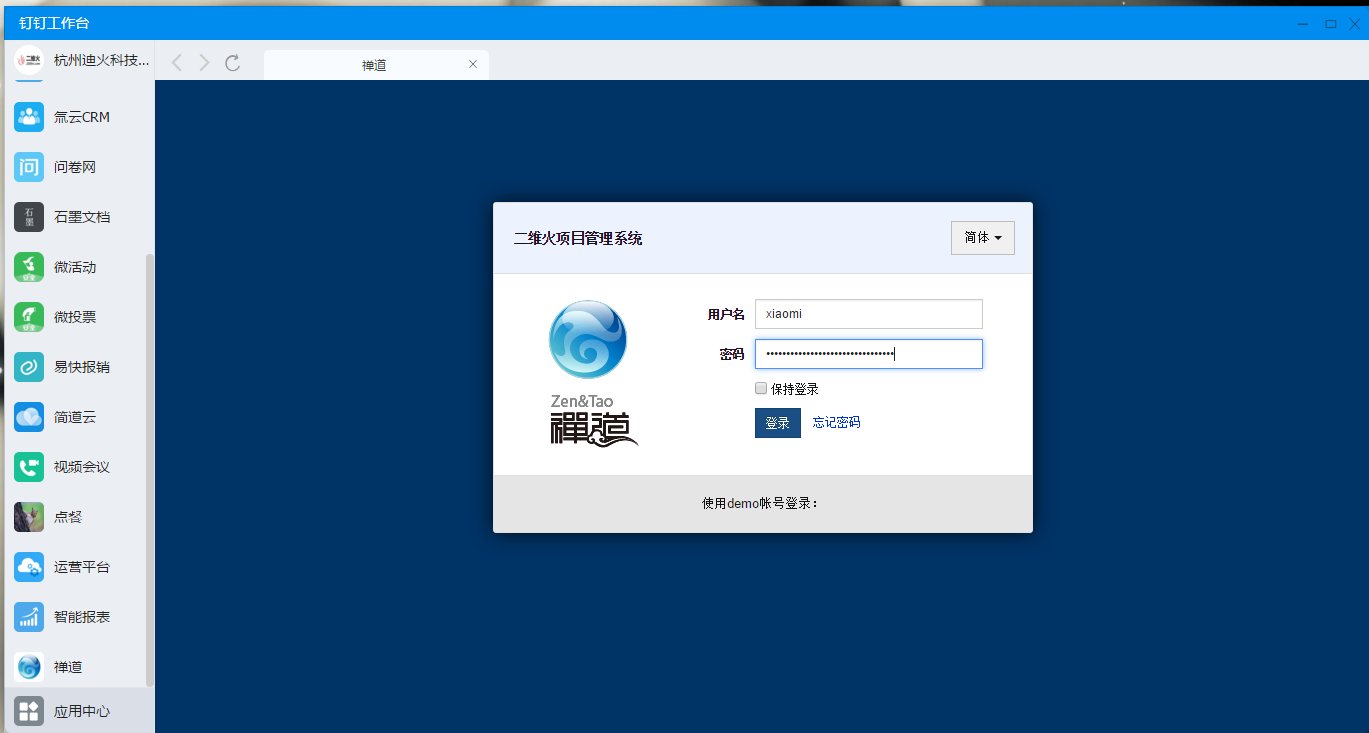
Task: Tick the 保持登录 checkbox
Action: tap(761, 388)
